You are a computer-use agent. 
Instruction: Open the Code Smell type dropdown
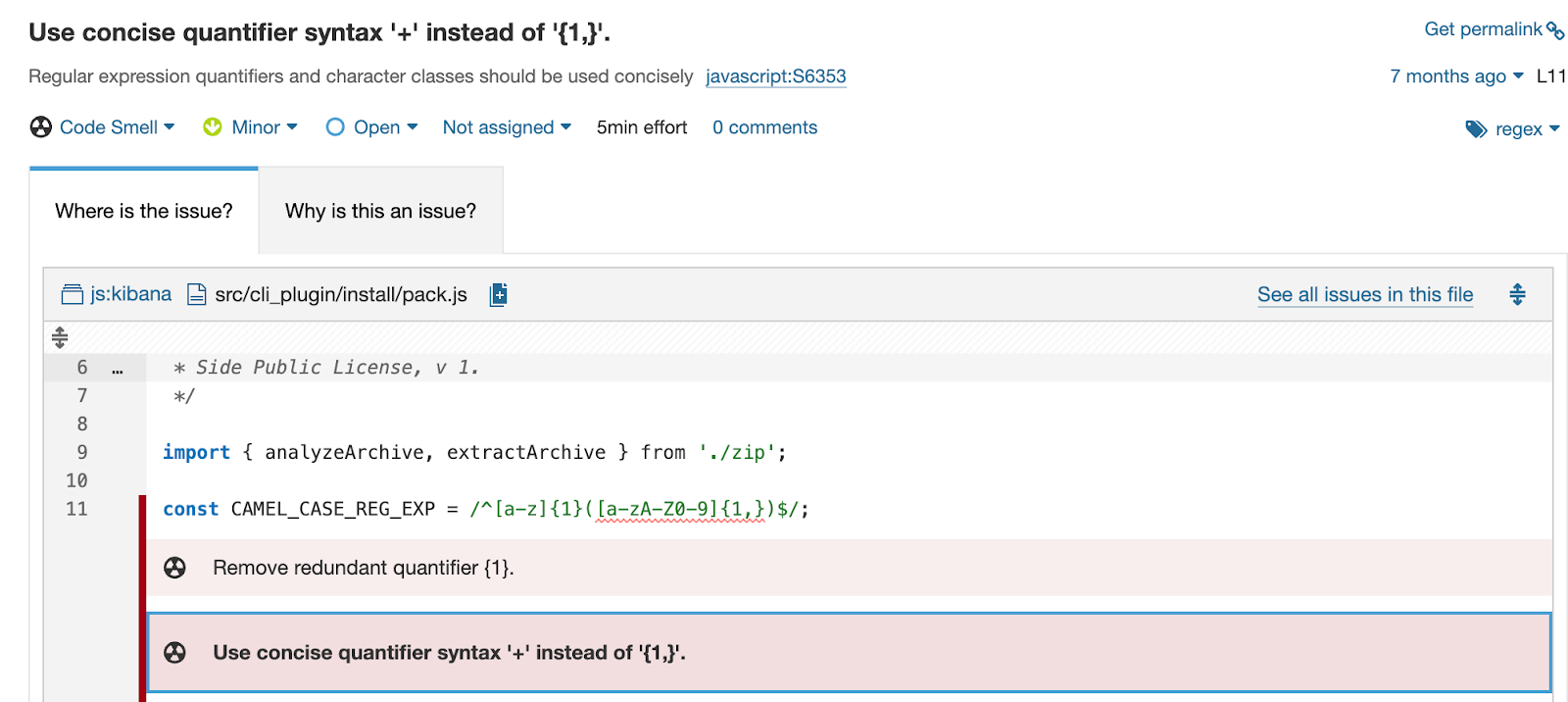(x=117, y=127)
